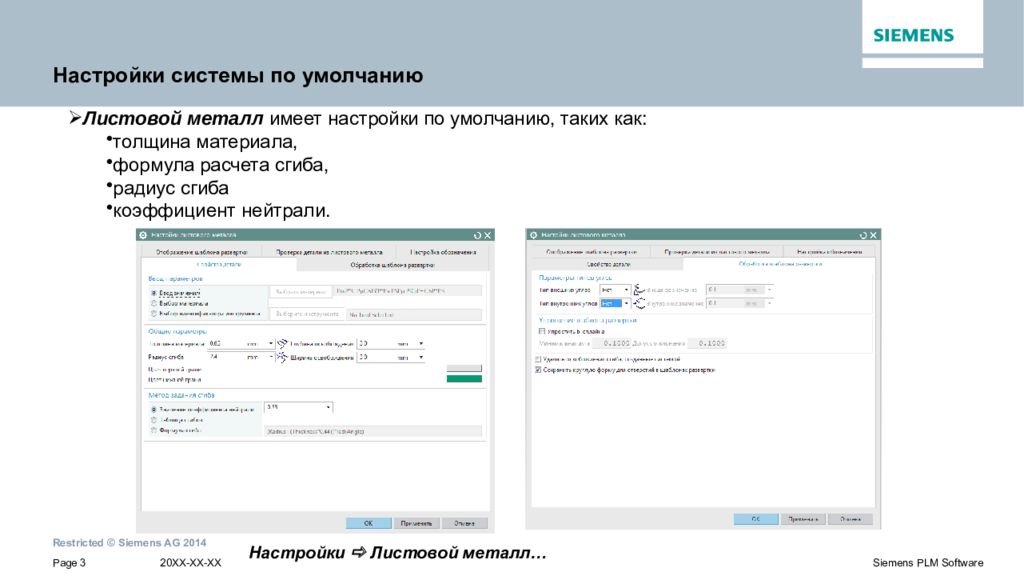
Task: Select 'Ввод значений' radio button
Action: coord(154,293)
